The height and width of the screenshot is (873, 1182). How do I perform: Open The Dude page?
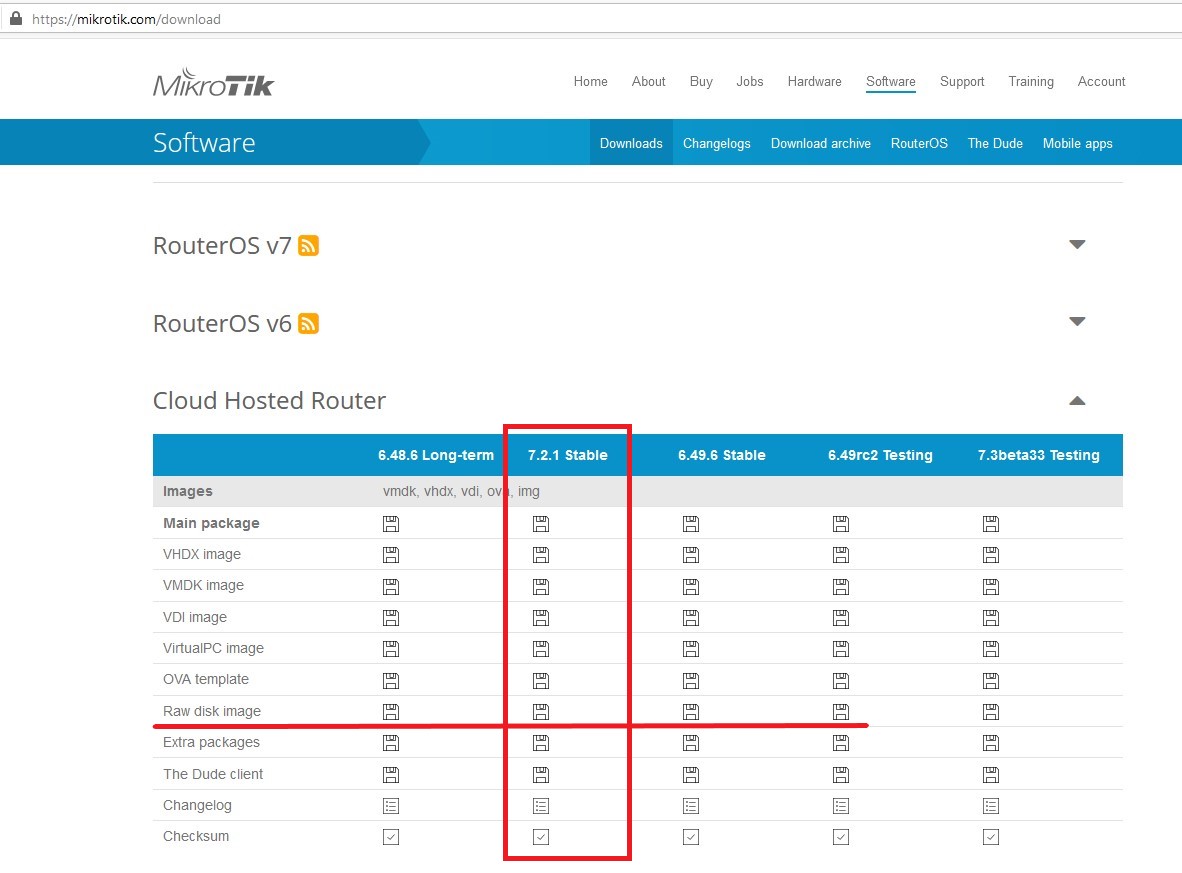(x=995, y=143)
